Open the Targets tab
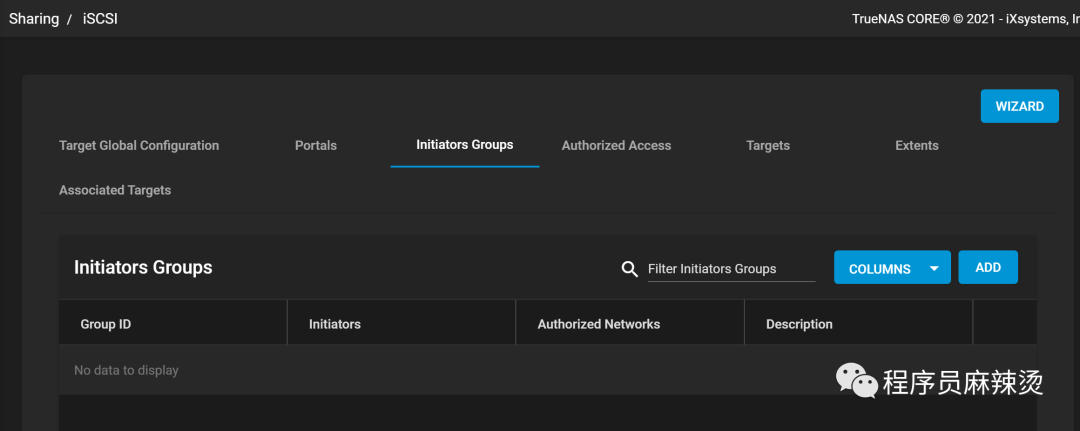The width and height of the screenshot is (1080, 431). pos(768,146)
